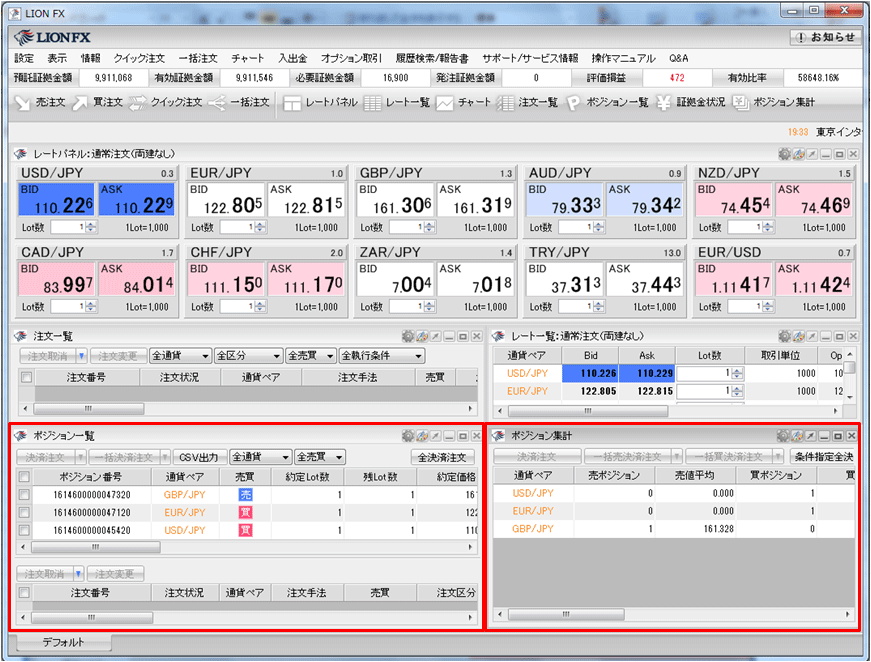Show rate list (レート一覧) toolbar icon

(x=372, y=103)
